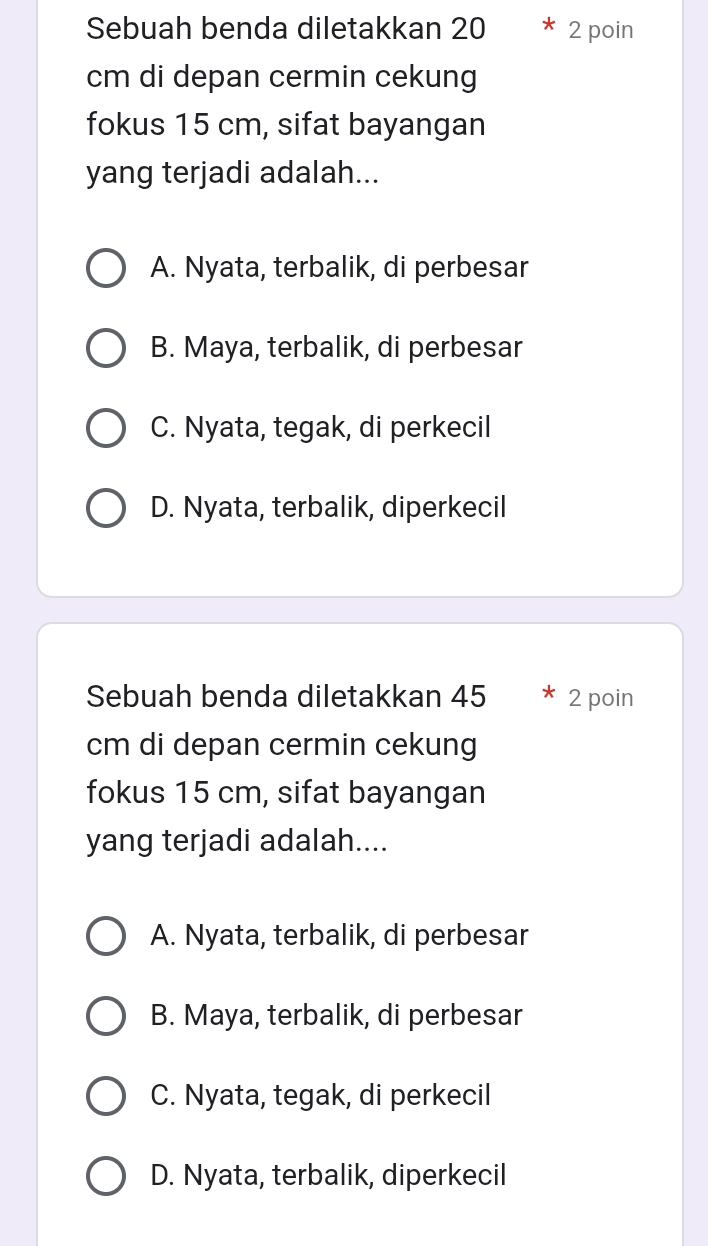Click label text 'C. Nyata, tegak, di perkecil' under 45 cm question
Viewport: 708px width, 1246px height.
coord(320,1096)
